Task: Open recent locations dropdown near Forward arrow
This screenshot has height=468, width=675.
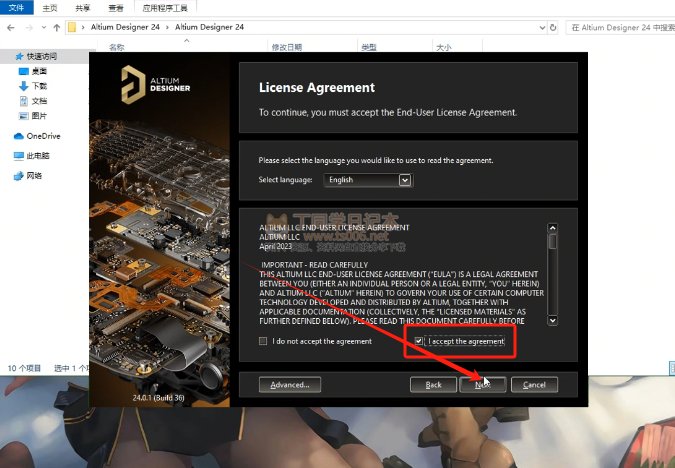Action: click(x=44, y=28)
